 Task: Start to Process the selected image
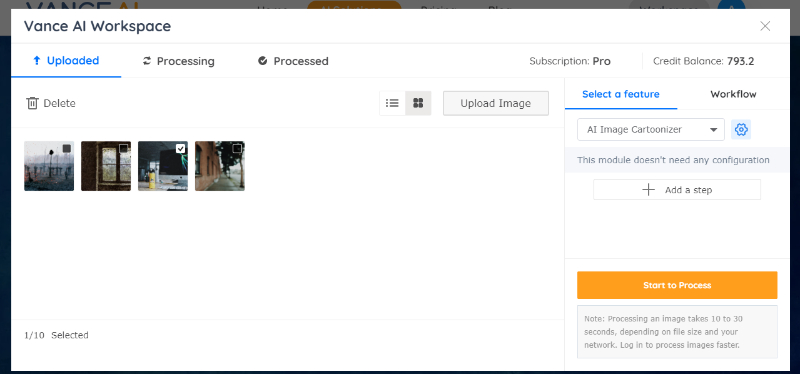(677, 285)
